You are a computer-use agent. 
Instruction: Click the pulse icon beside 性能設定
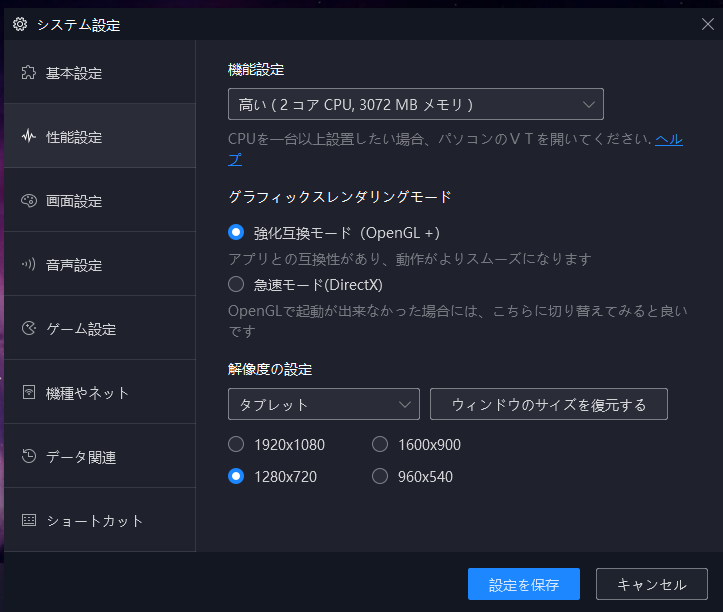pos(29,136)
